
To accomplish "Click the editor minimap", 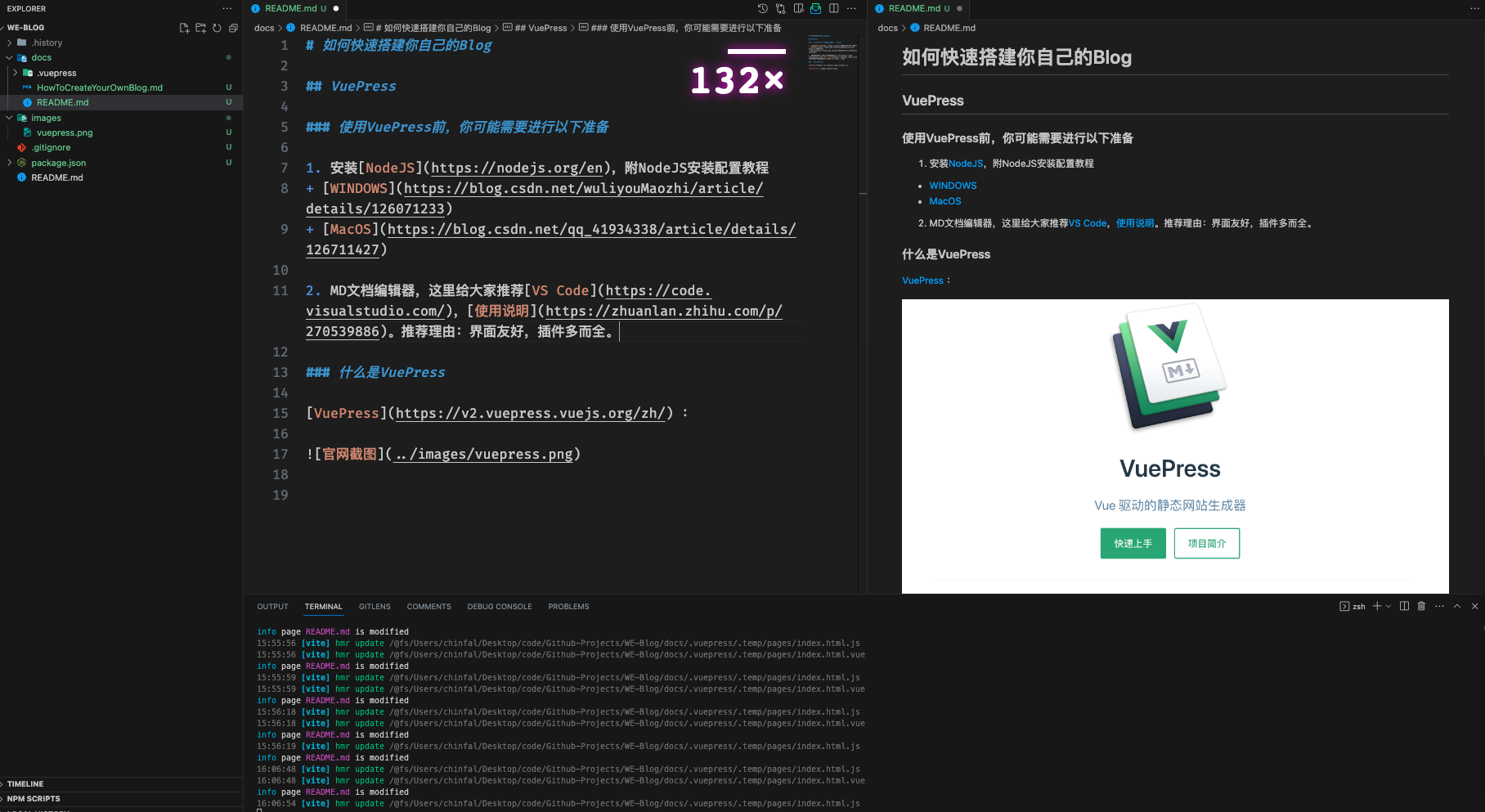I will 832,52.
